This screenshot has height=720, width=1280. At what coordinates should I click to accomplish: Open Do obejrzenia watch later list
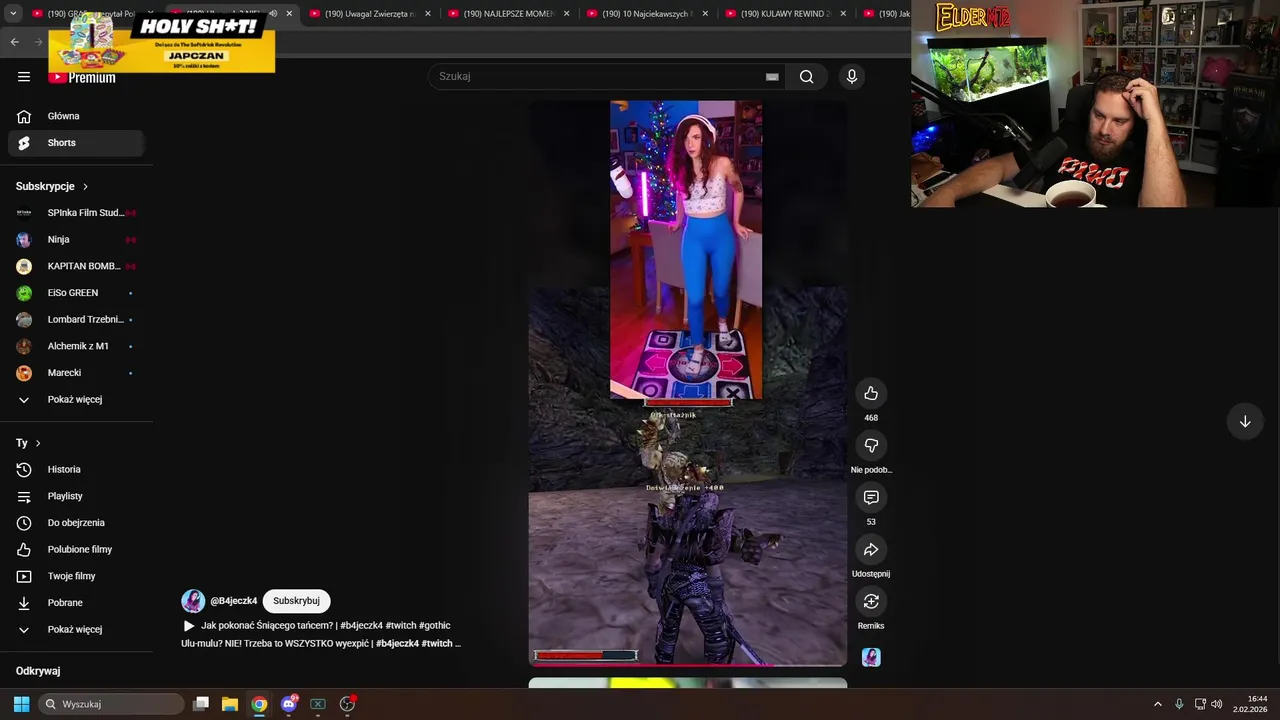coord(76,523)
